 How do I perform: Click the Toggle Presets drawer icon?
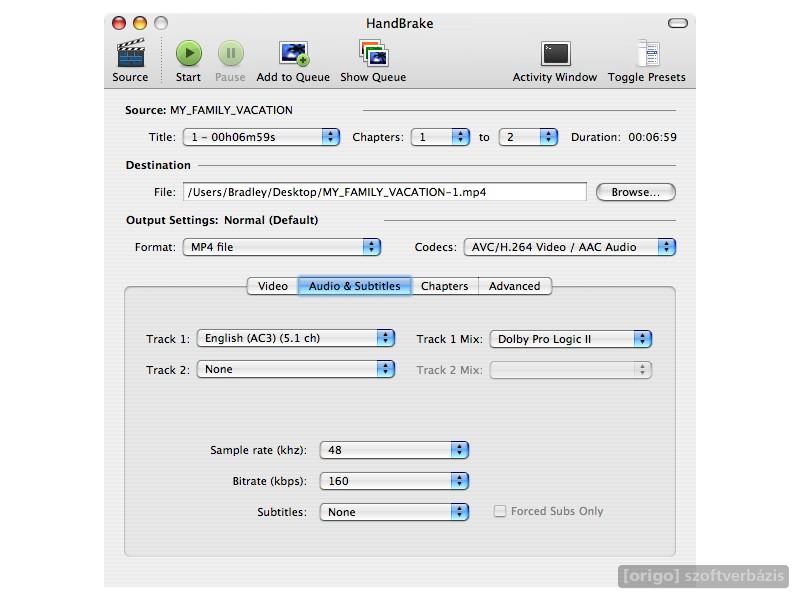[648, 54]
